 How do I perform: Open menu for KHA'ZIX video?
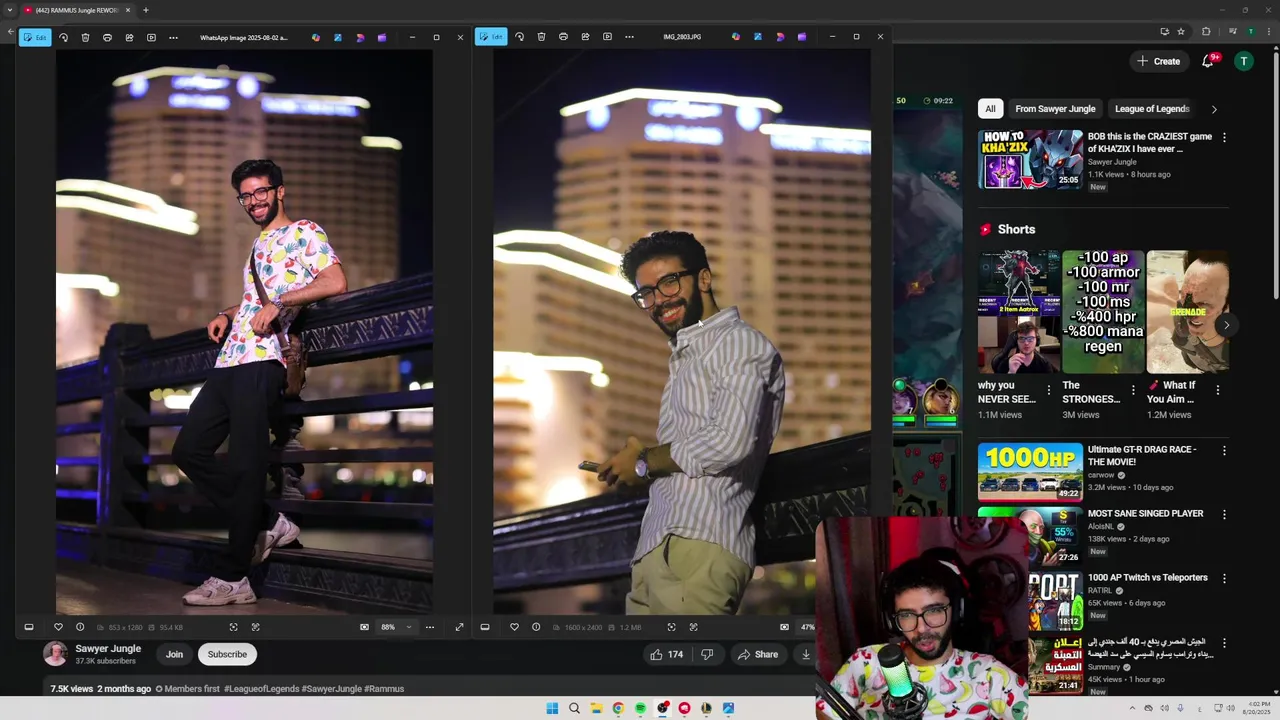[1224, 137]
